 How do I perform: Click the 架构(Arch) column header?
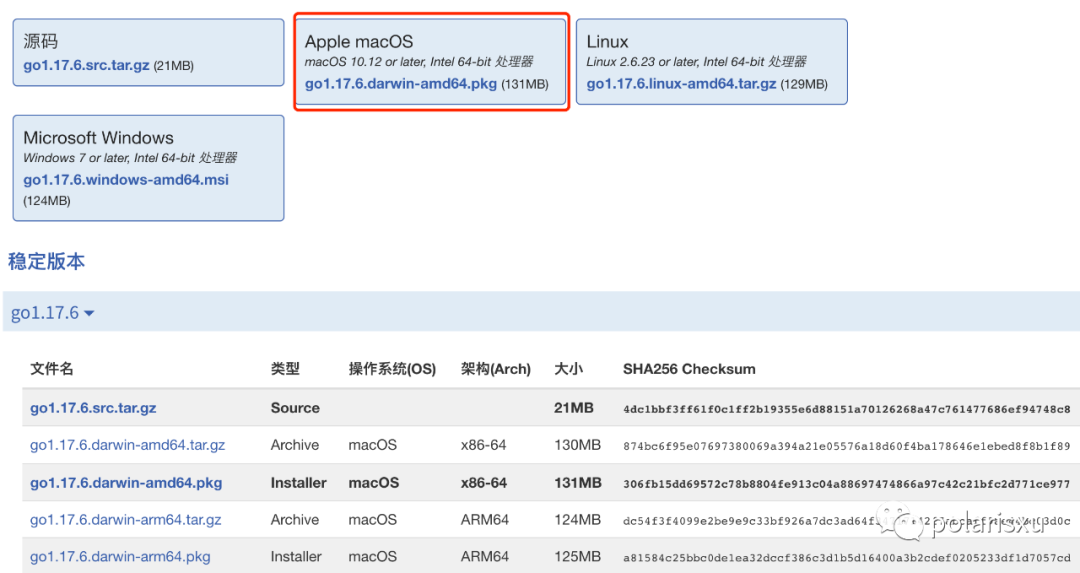(496, 369)
